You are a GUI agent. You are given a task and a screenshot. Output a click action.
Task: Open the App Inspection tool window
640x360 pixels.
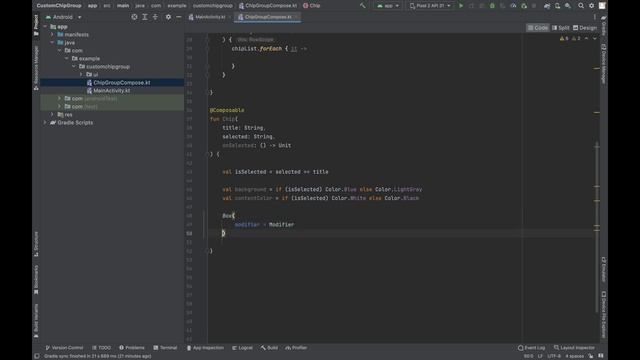(205, 348)
